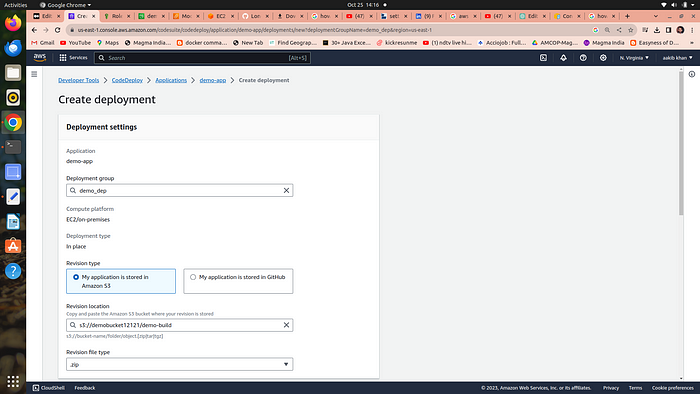Open the Revision file type dropdown

pyautogui.click(x=179, y=364)
